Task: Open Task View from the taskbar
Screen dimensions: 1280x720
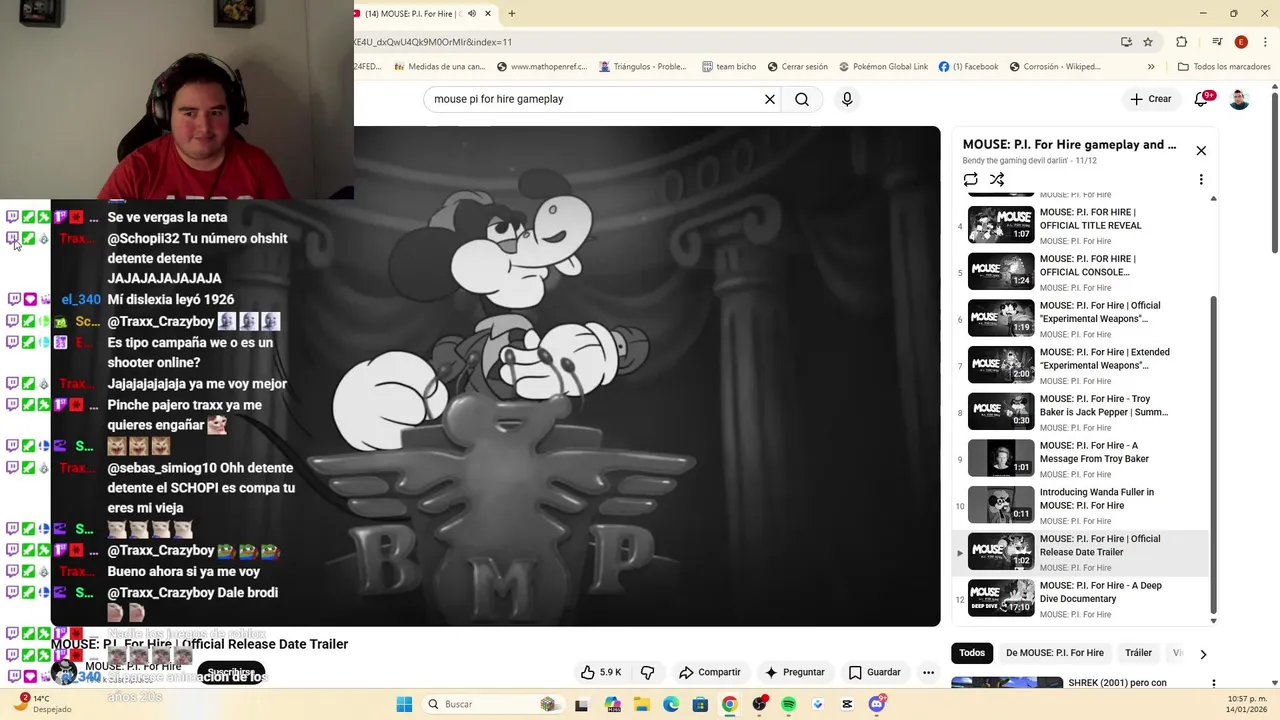Action: point(582,704)
